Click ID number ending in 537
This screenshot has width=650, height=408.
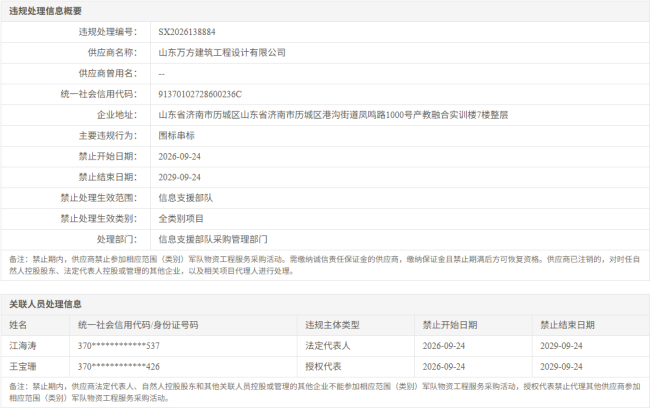[x=119, y=346]
